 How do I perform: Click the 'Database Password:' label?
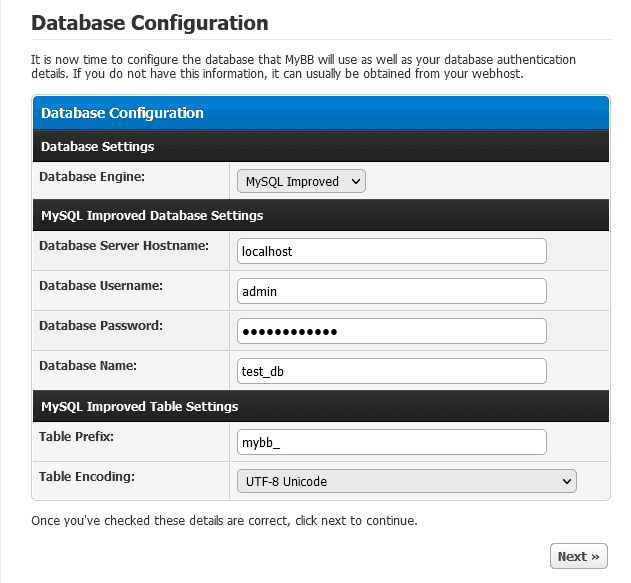click(101, 325)
